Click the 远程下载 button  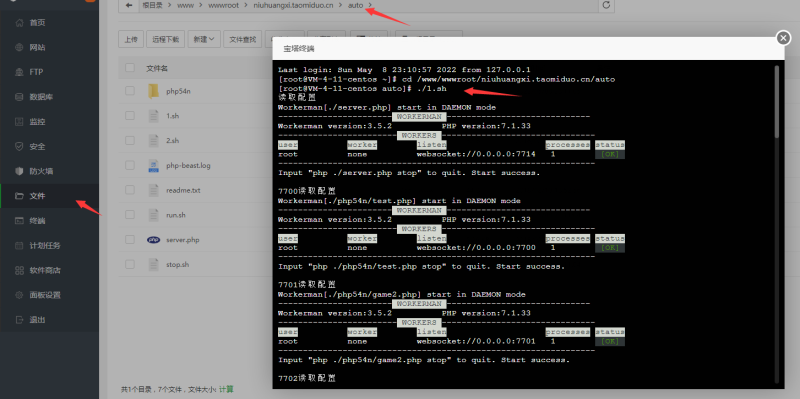point(165,39)
